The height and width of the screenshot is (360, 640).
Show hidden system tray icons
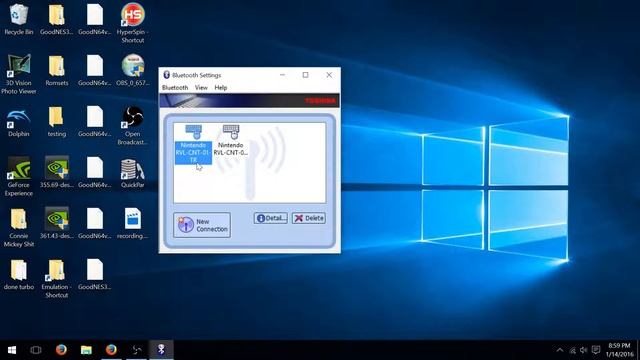[x=560, y=350]
